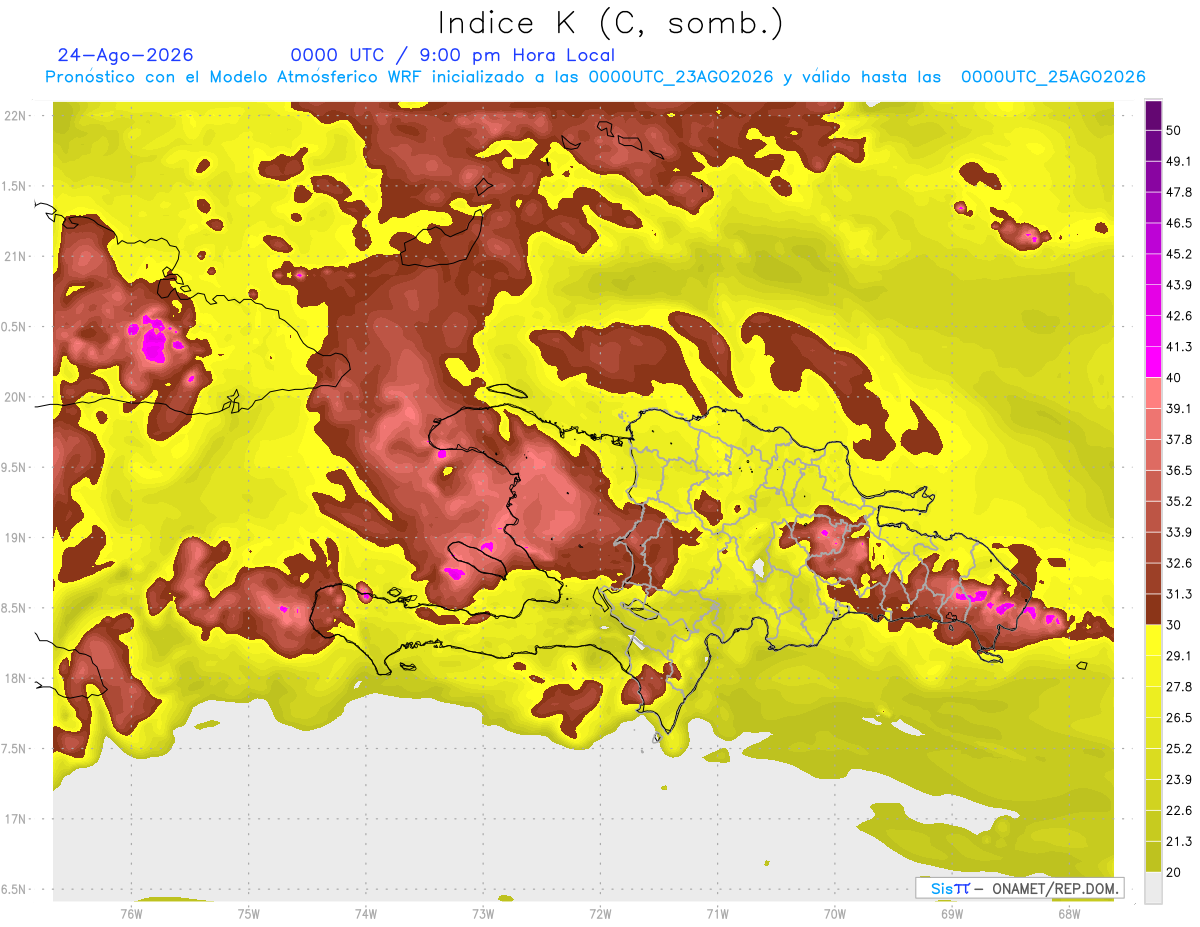Click the "SisTT - ONAMET/REP.DOM." credit box
Viewport: 1200px width, 927px height.
tap(1020, 888)
